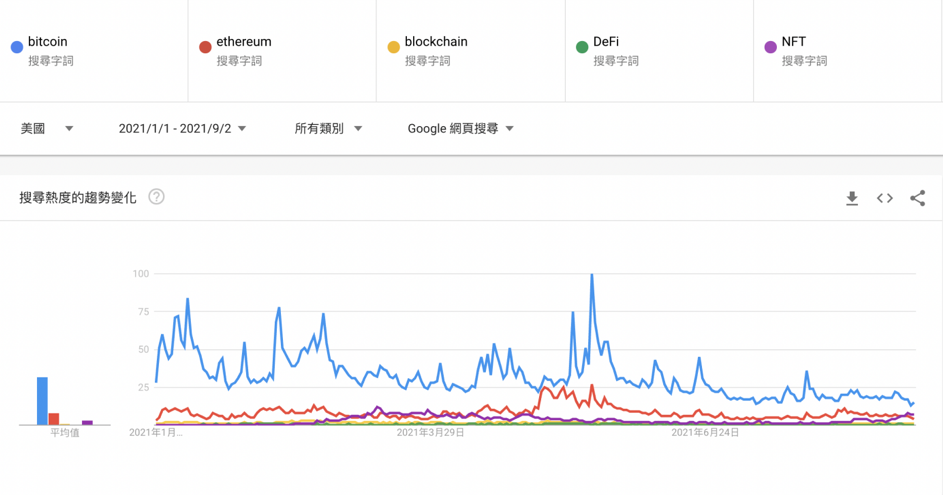
Task: Edit the DeFi search term
Action: [x=606, y=42]
